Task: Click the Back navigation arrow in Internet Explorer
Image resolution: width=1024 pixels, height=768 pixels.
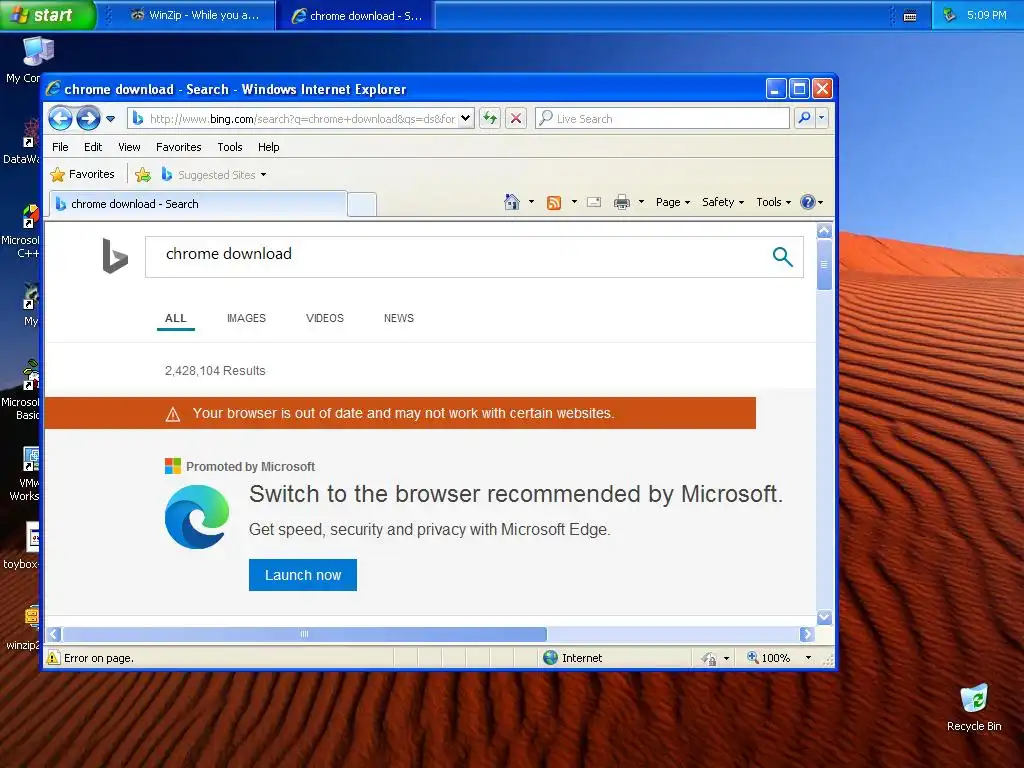Action: click(61, 118)
